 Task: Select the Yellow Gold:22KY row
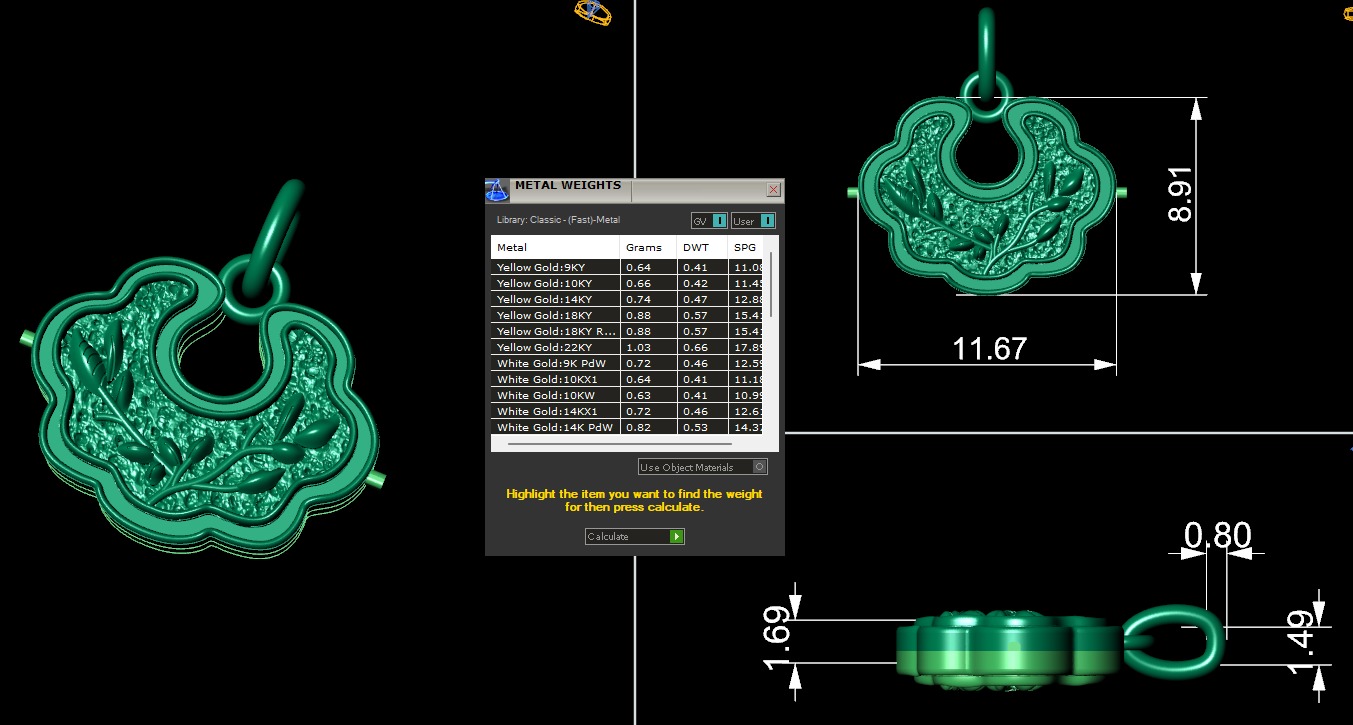[x=627, y=347]
